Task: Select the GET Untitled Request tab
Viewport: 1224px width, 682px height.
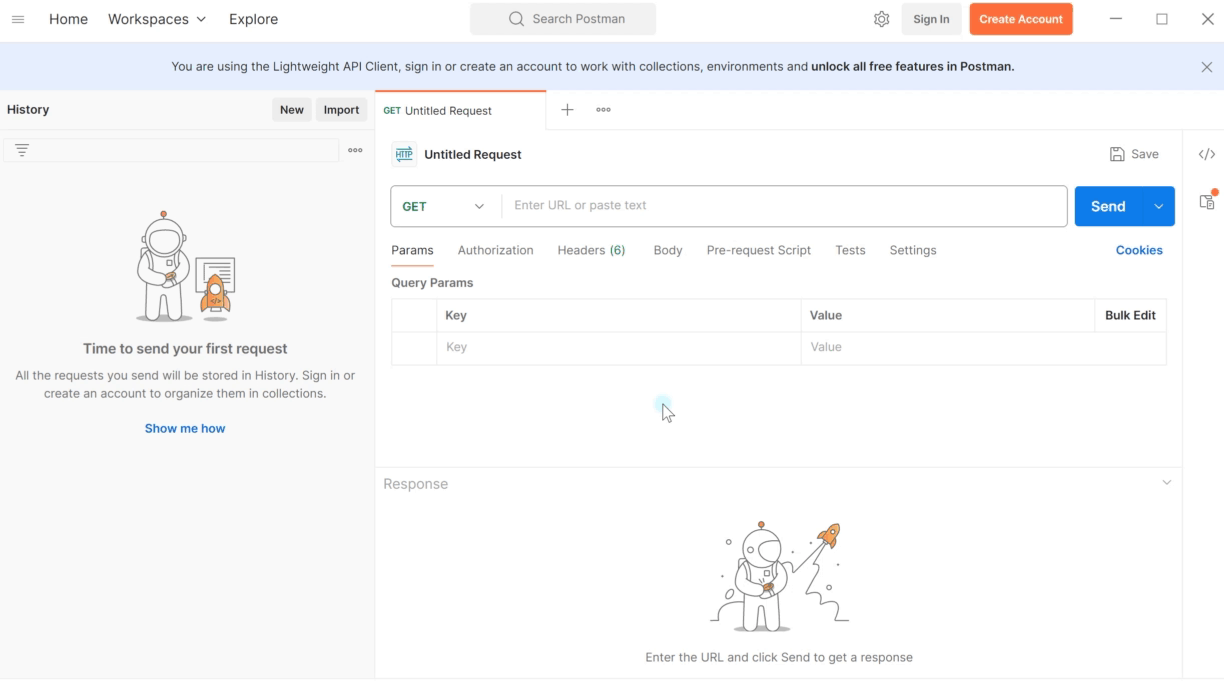Action: click(x=460, y=111)
